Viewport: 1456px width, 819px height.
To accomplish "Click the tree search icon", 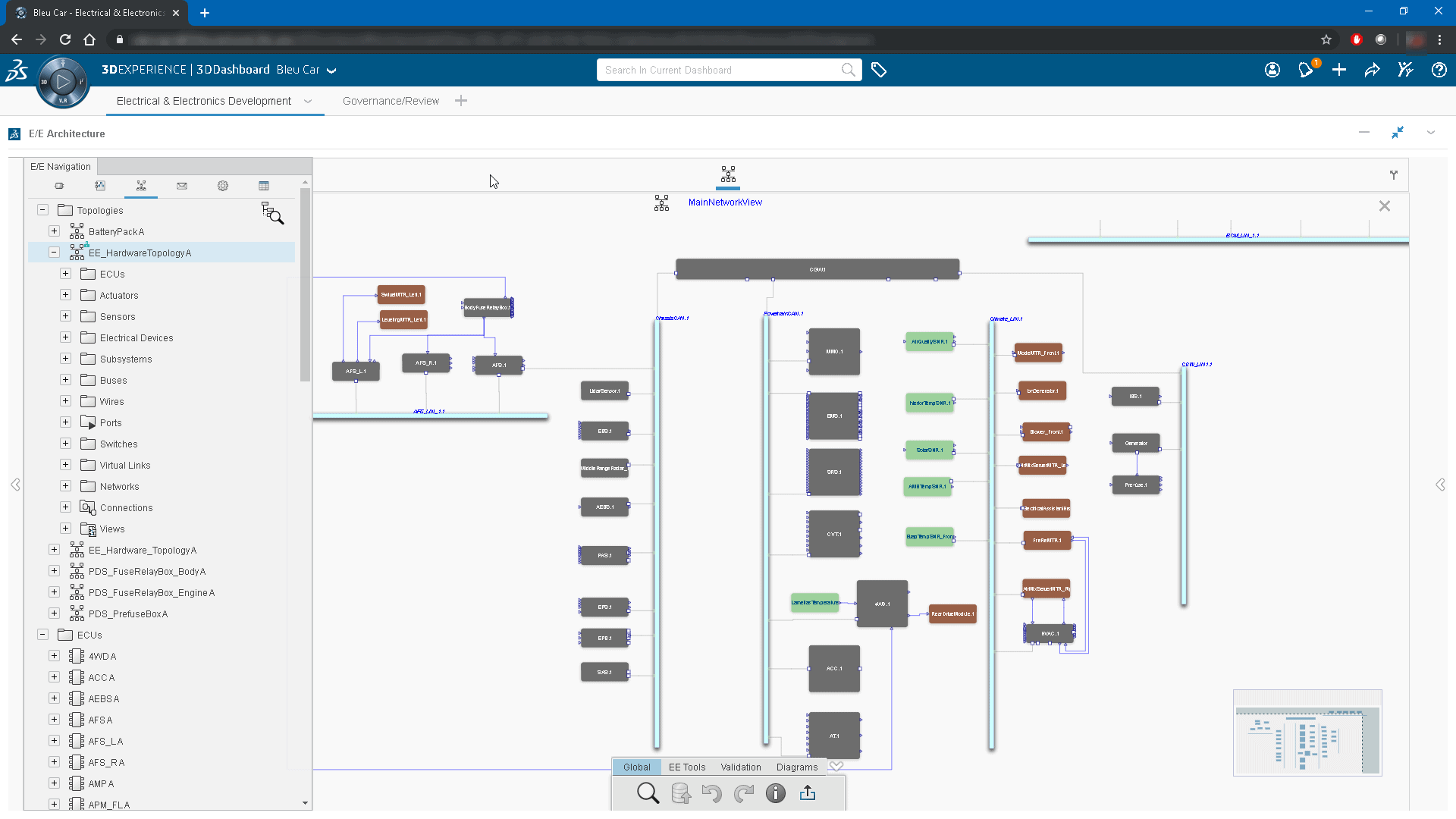I will pyautogui.click(x=272, y=213).
